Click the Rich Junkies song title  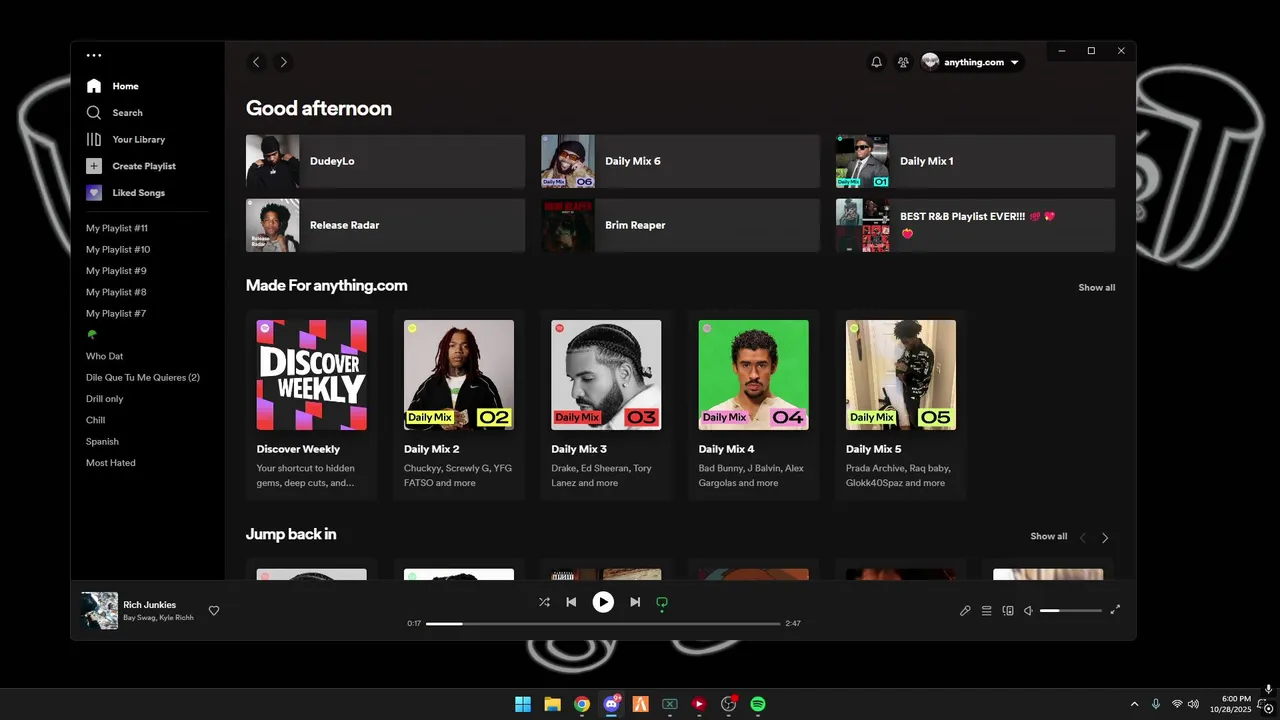pos(149,605)
